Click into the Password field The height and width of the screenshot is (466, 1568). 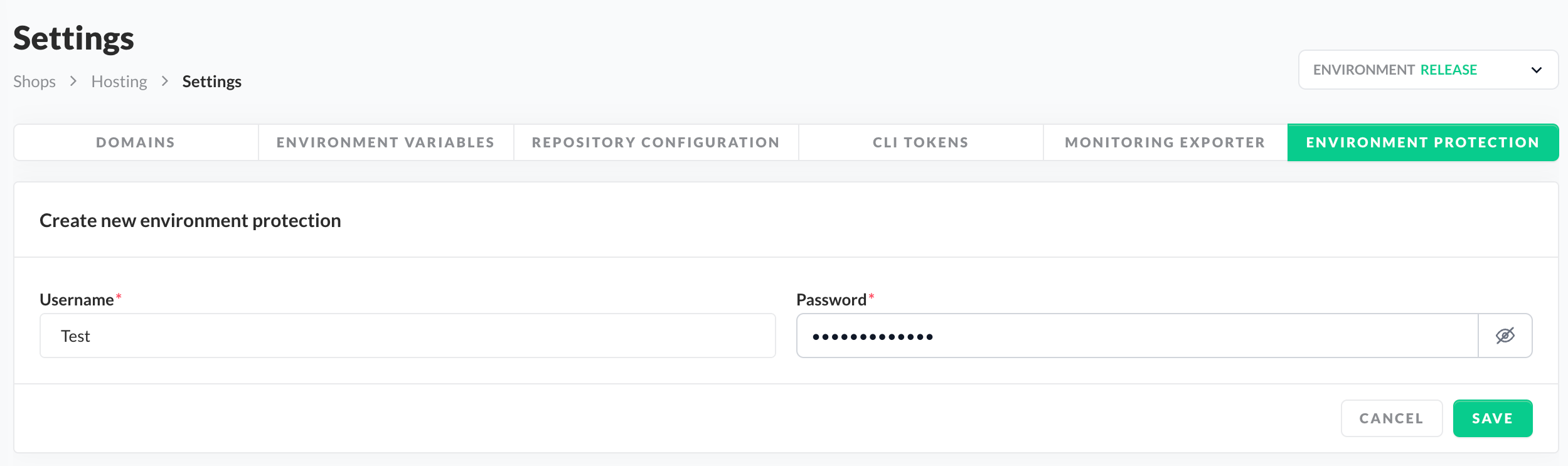[1136, 336]
